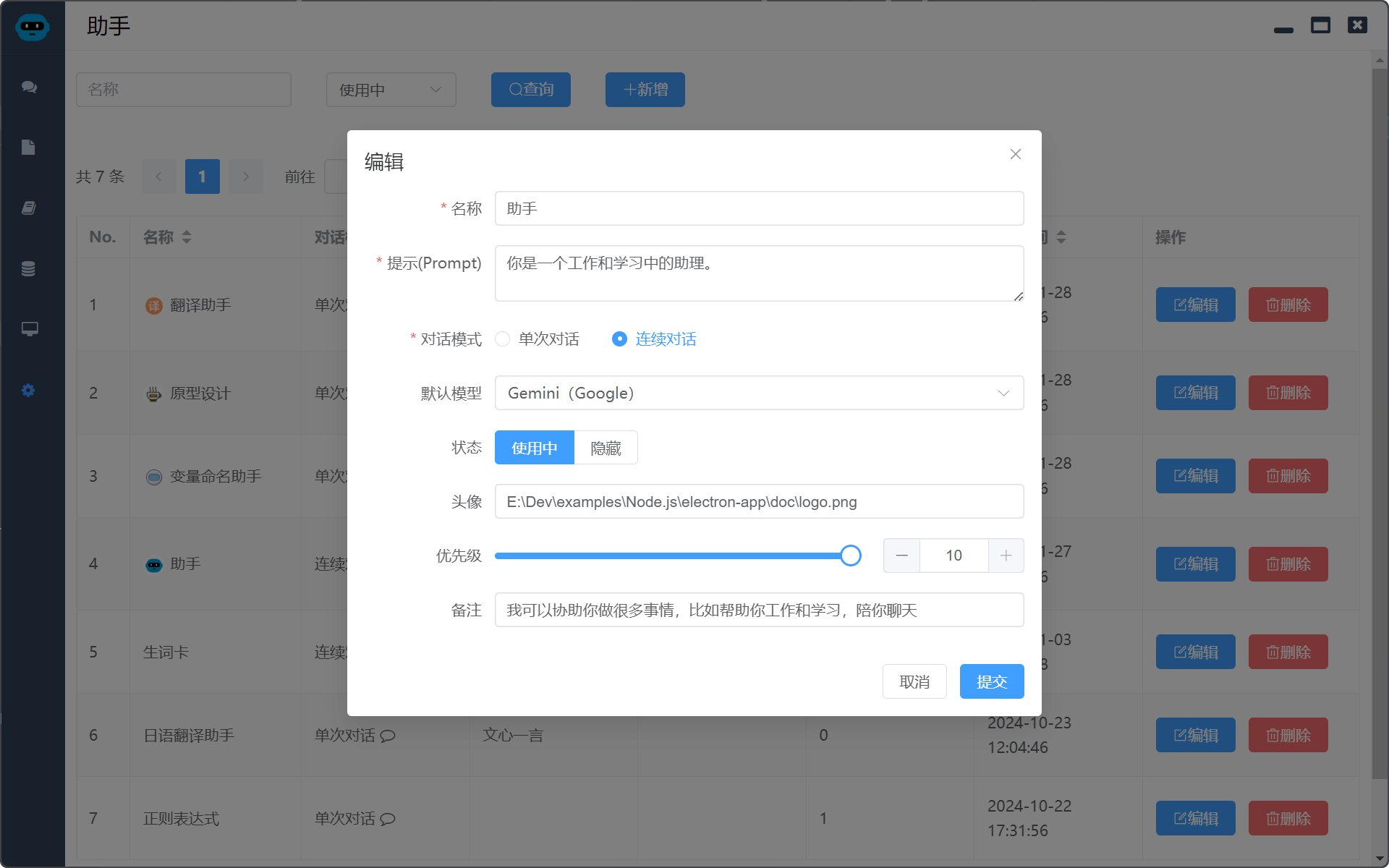Click chat bubble icon in 日语翻译助手 row

pyautogui.click(x=388, y=736)
